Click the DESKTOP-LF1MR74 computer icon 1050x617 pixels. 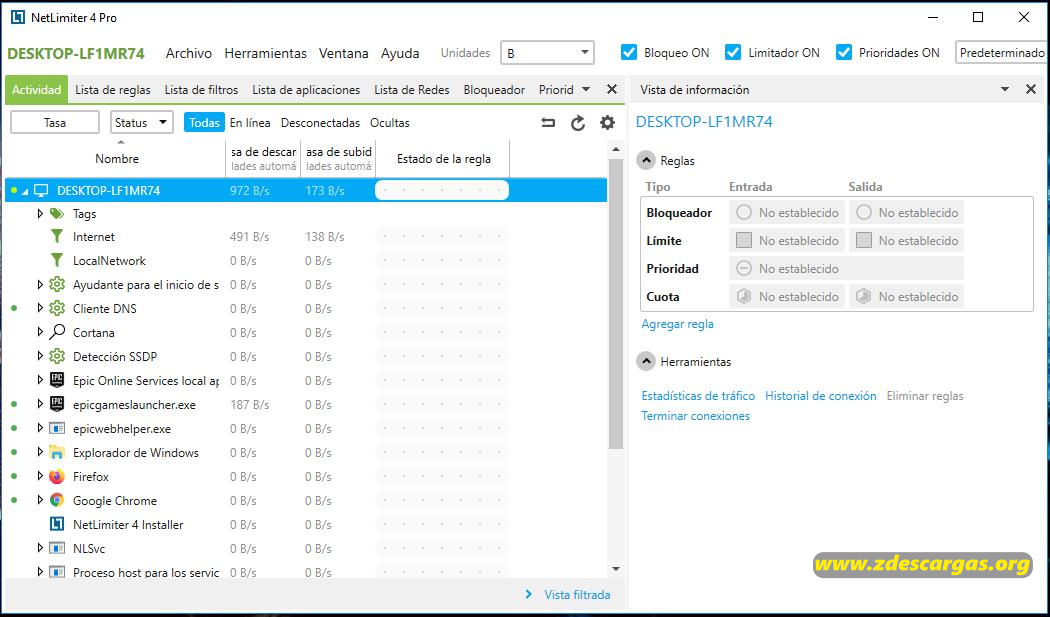42,191
